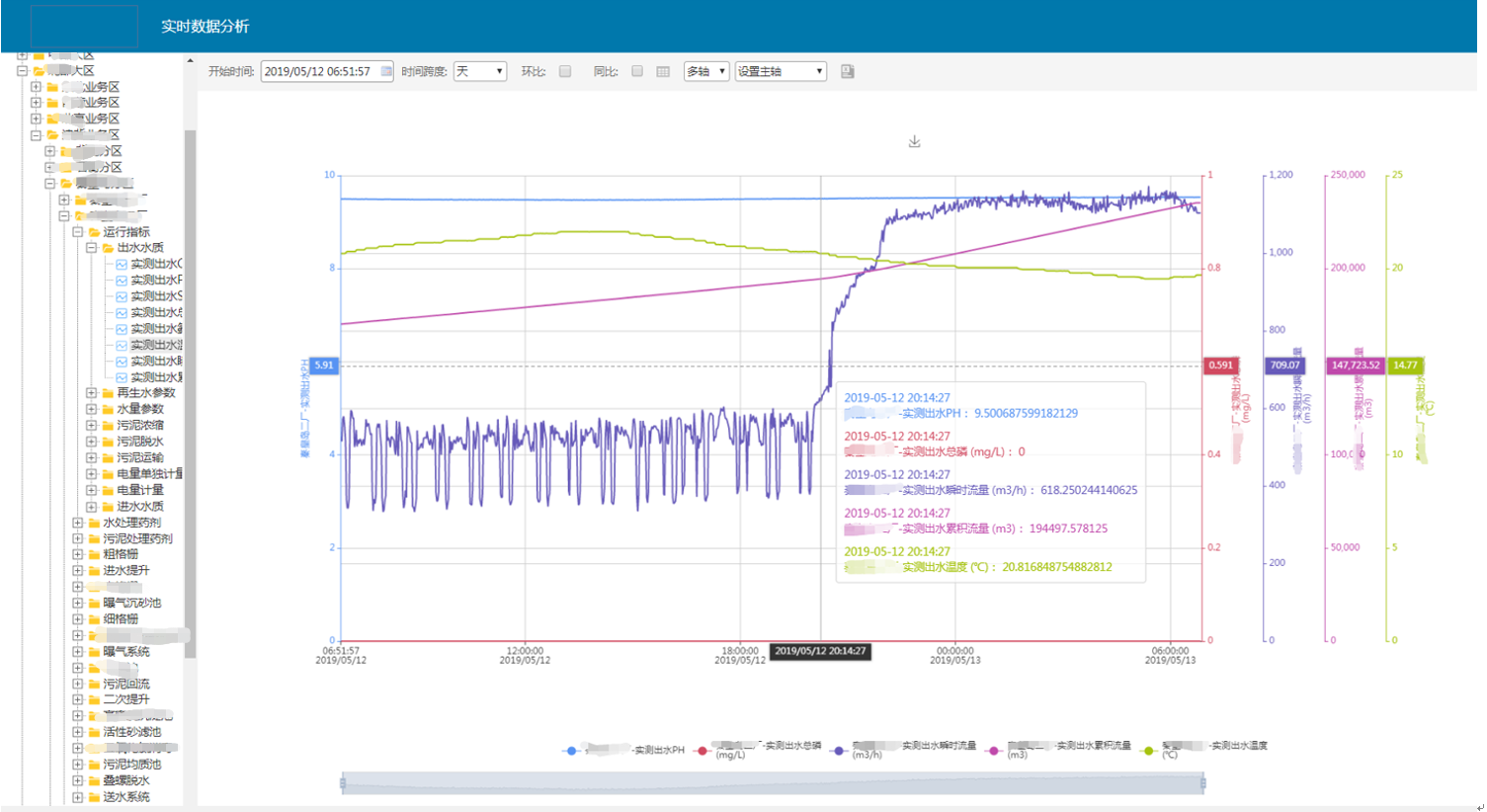Click the chart download icon above the graph
Screen dimensions: 1487x812
click(914, 142)
